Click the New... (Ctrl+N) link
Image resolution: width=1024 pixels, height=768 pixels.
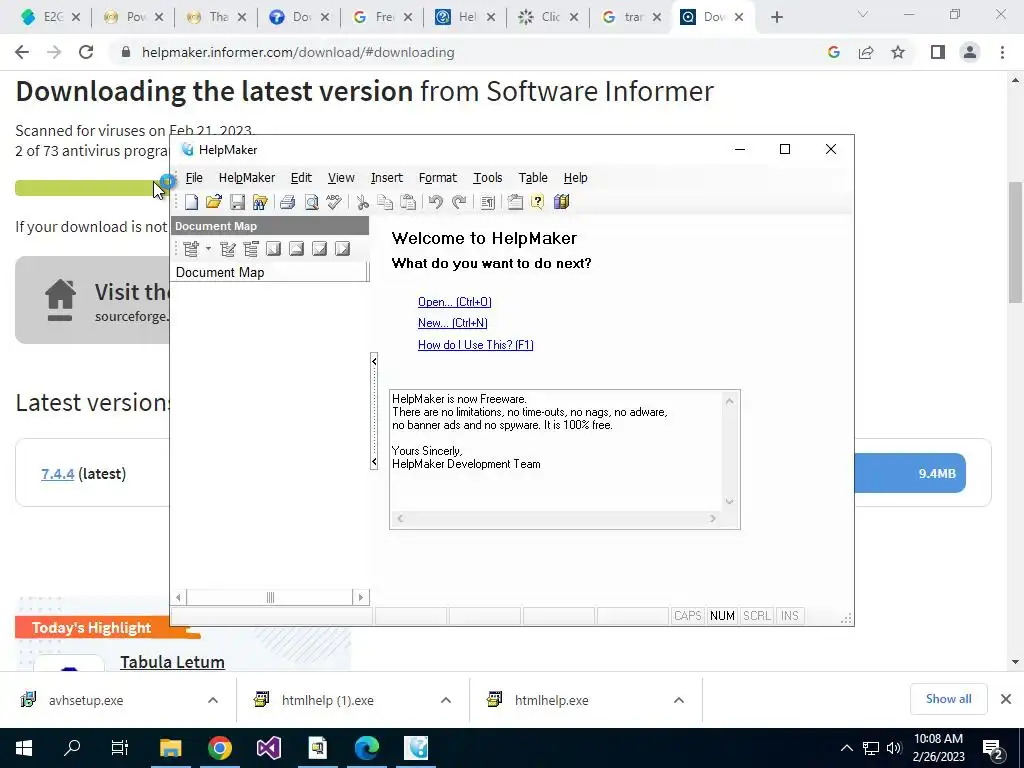coord(453,323)
